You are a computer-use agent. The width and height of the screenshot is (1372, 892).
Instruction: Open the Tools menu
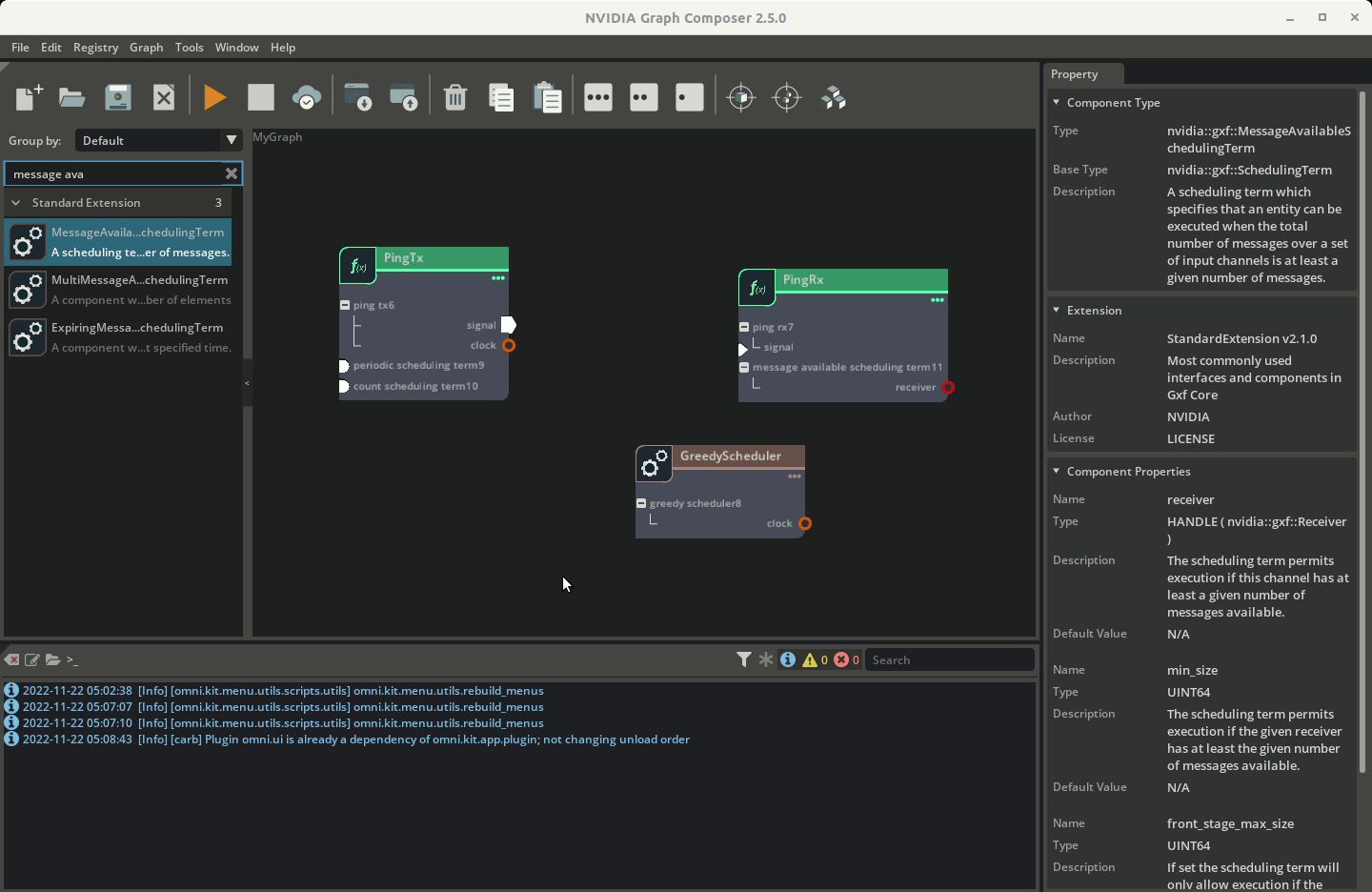coord(189,47)
